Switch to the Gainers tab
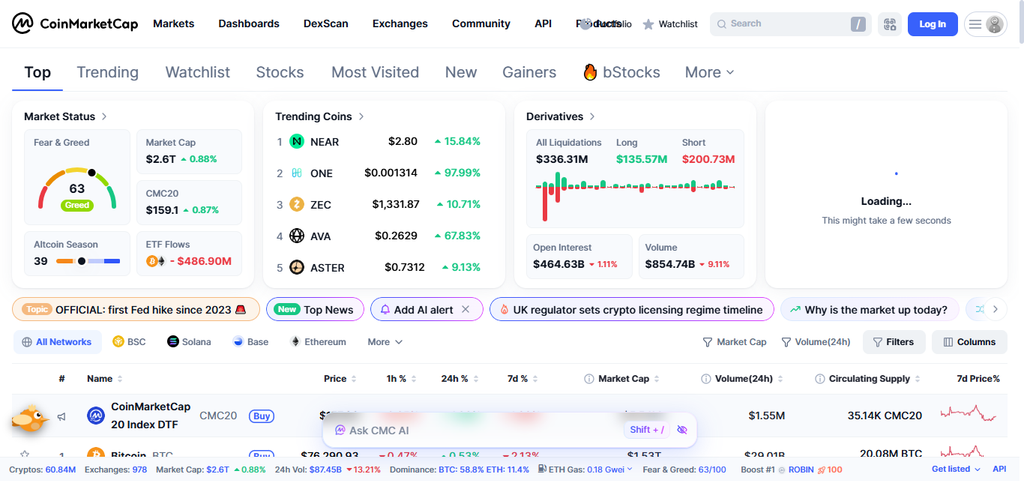 tap(529, 72)
